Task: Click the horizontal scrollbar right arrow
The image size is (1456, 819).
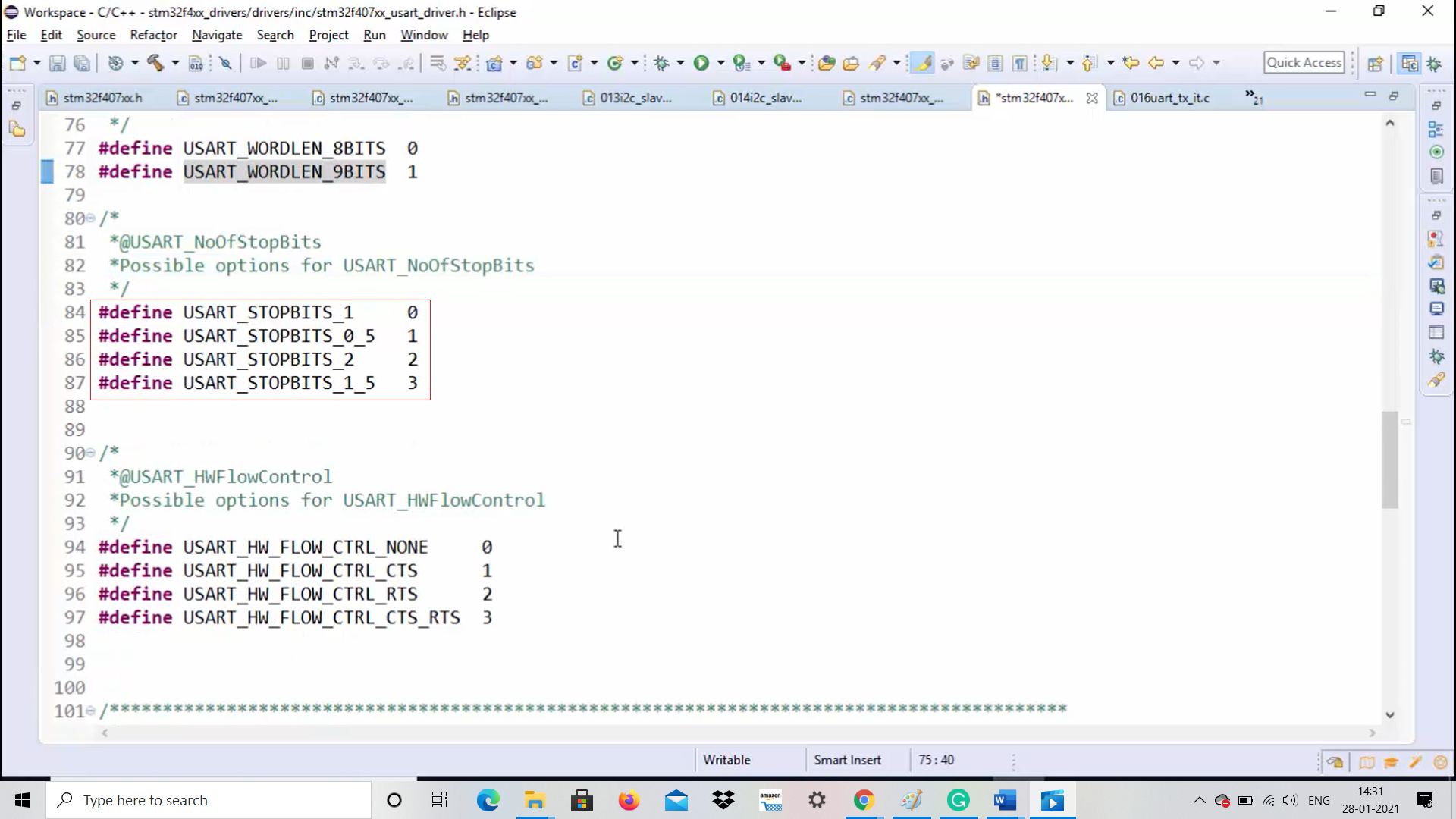Action: pos(1372,733)
